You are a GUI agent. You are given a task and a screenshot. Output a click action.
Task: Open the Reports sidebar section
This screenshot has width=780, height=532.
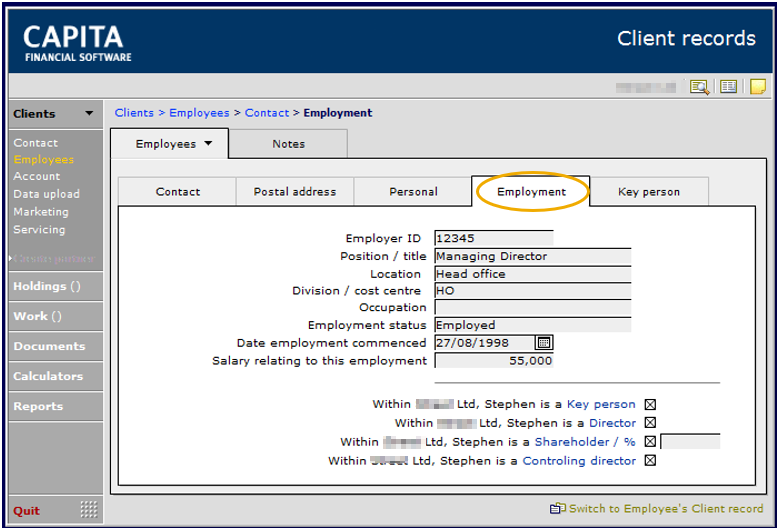[x=55, y=406]
